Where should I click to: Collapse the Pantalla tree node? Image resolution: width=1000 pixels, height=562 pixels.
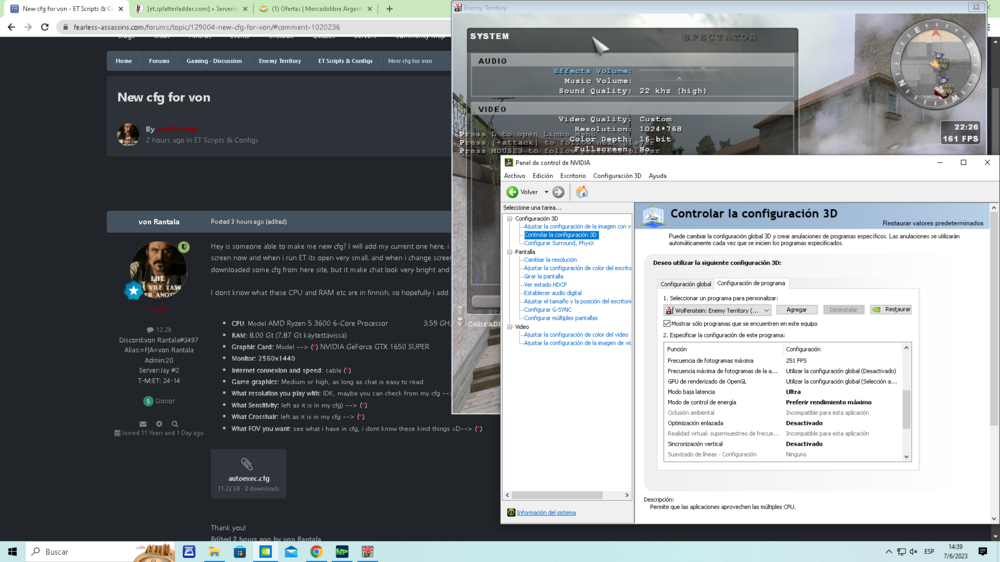[x=510, y=252]
